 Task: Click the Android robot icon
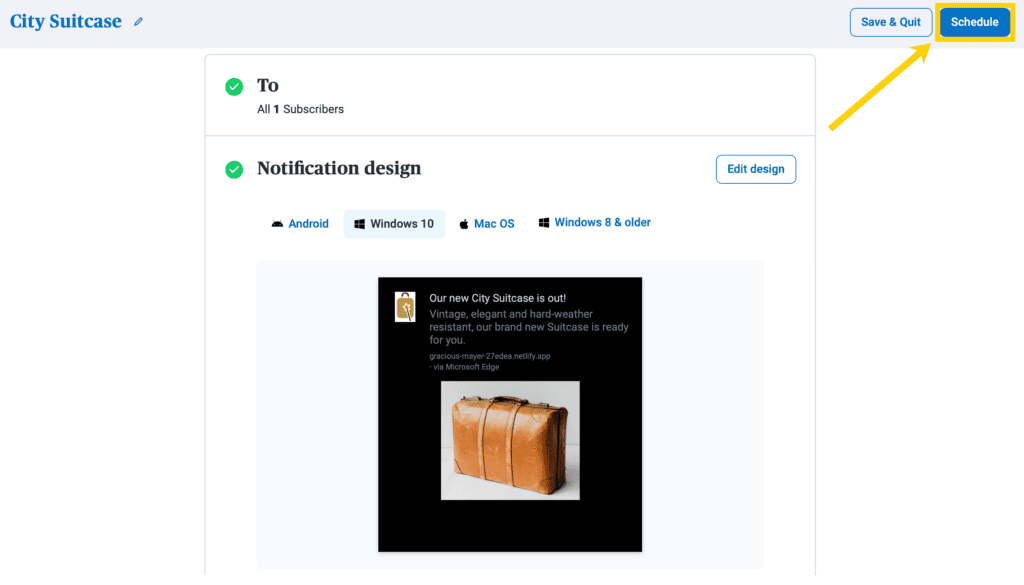pyautogui.click(x=278, y=224)
